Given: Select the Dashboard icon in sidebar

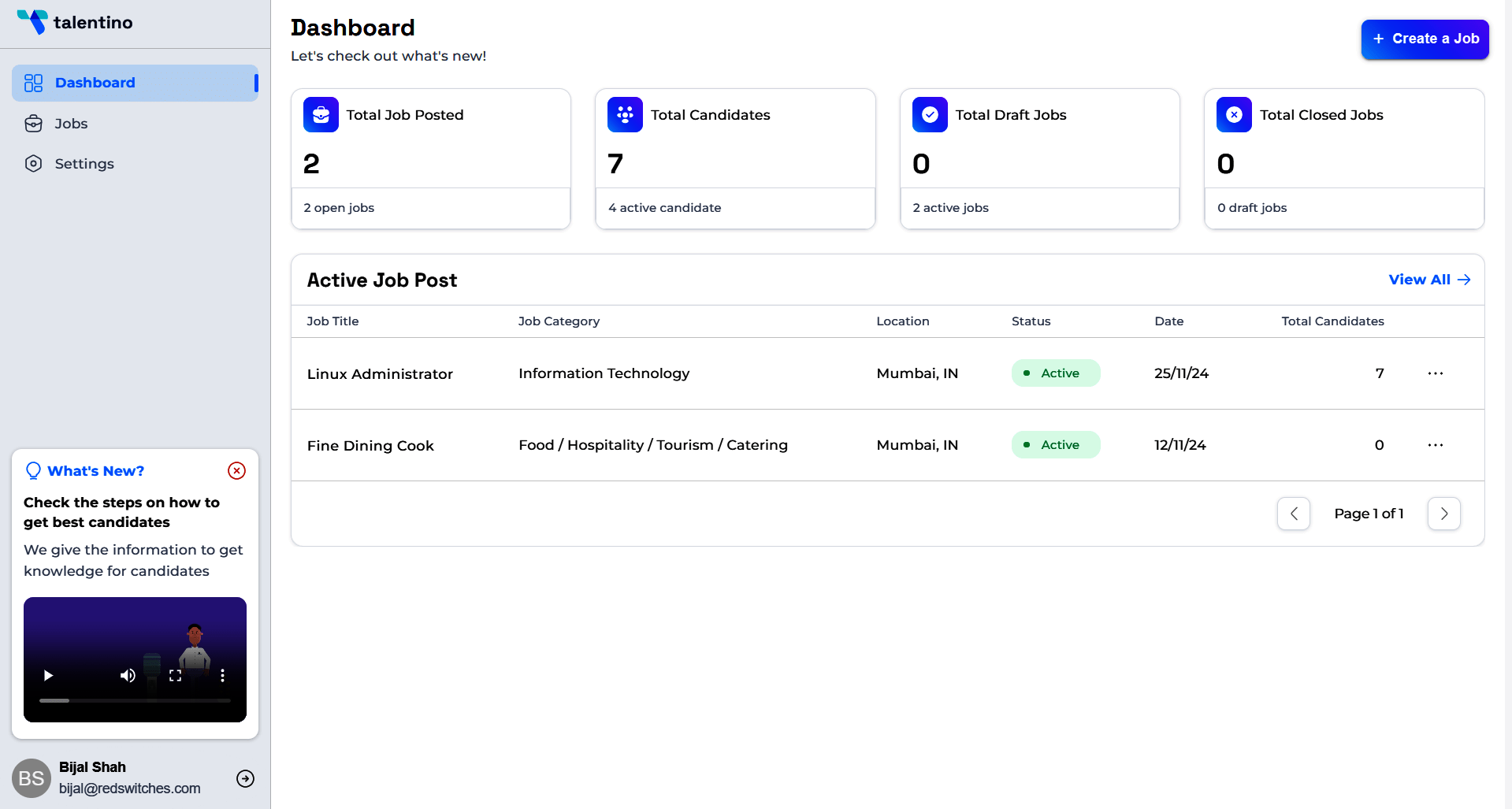Looking at the screenshot, I should point(33,82).
